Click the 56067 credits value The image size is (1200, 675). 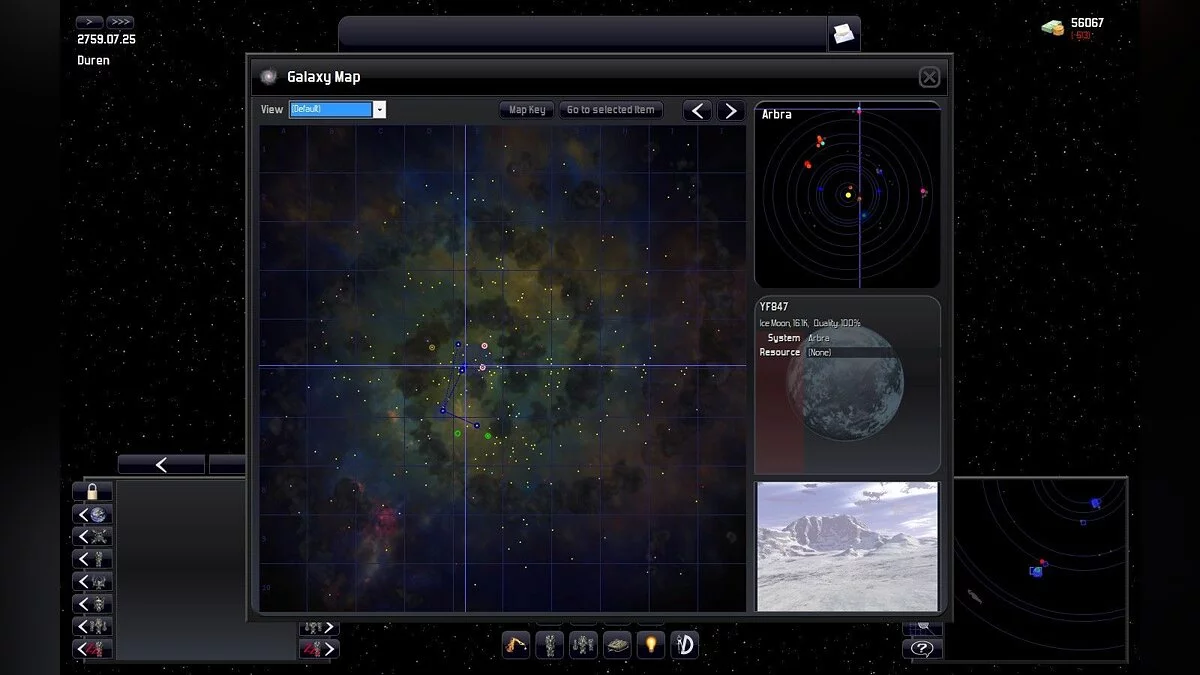(1088, 23)
